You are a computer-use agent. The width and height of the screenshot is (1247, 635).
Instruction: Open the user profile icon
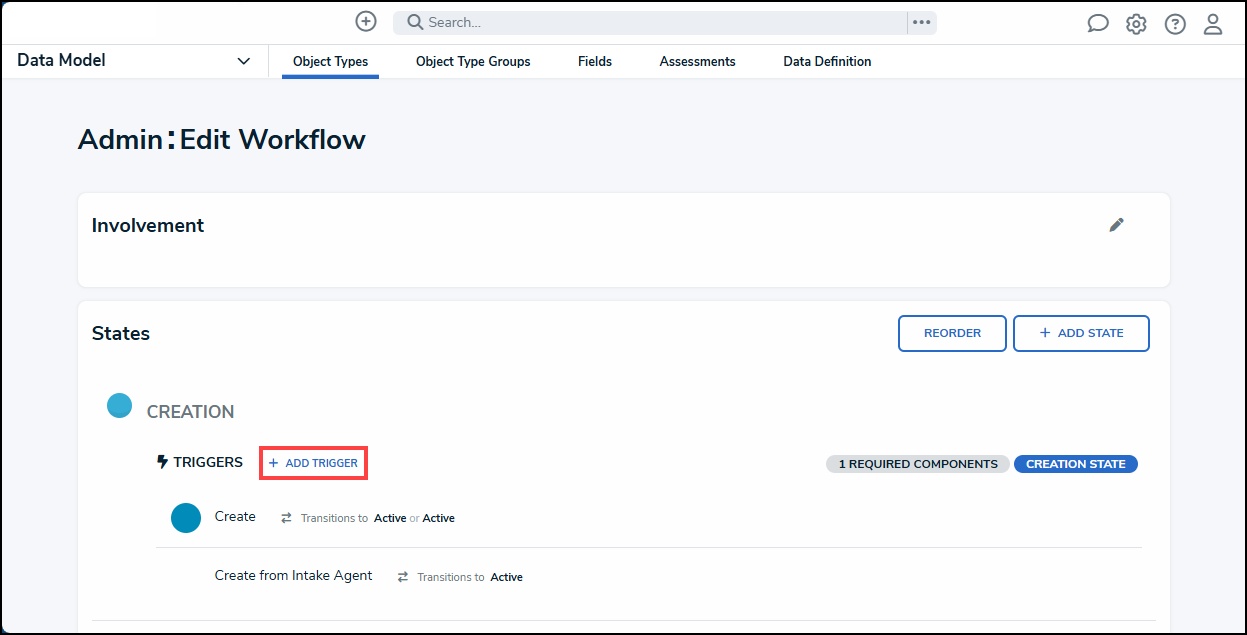click(x=1213, y=24)
